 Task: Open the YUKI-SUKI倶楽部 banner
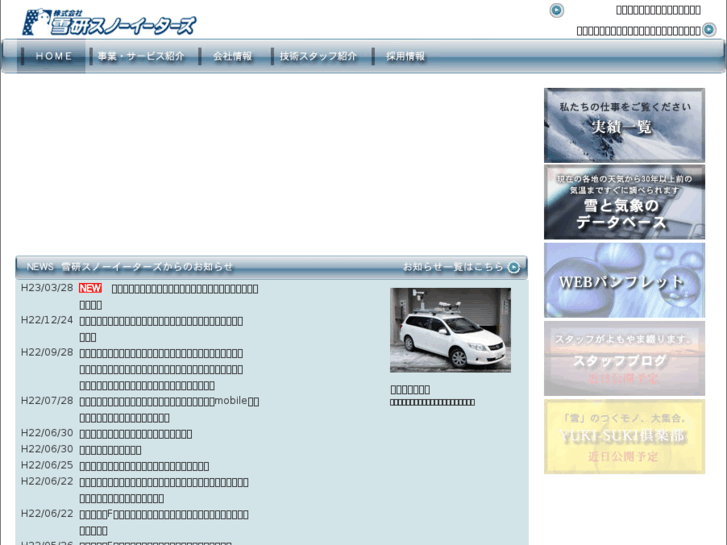pos(624,436)
